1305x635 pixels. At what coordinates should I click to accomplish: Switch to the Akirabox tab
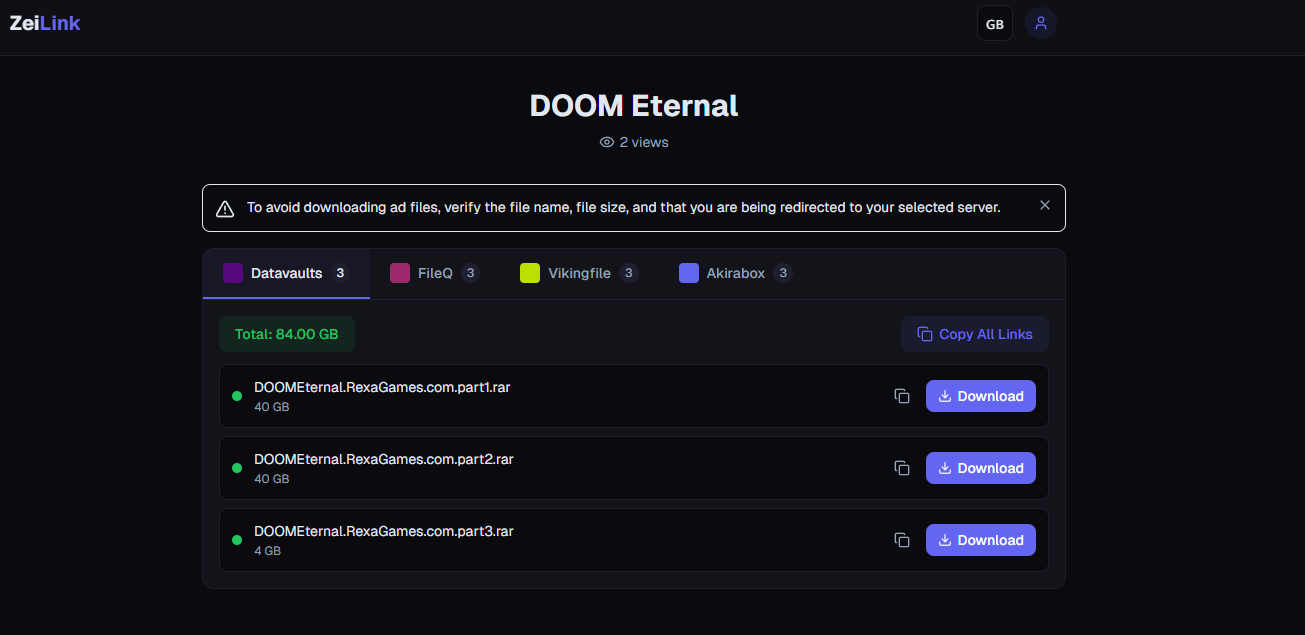click(736, 273)
